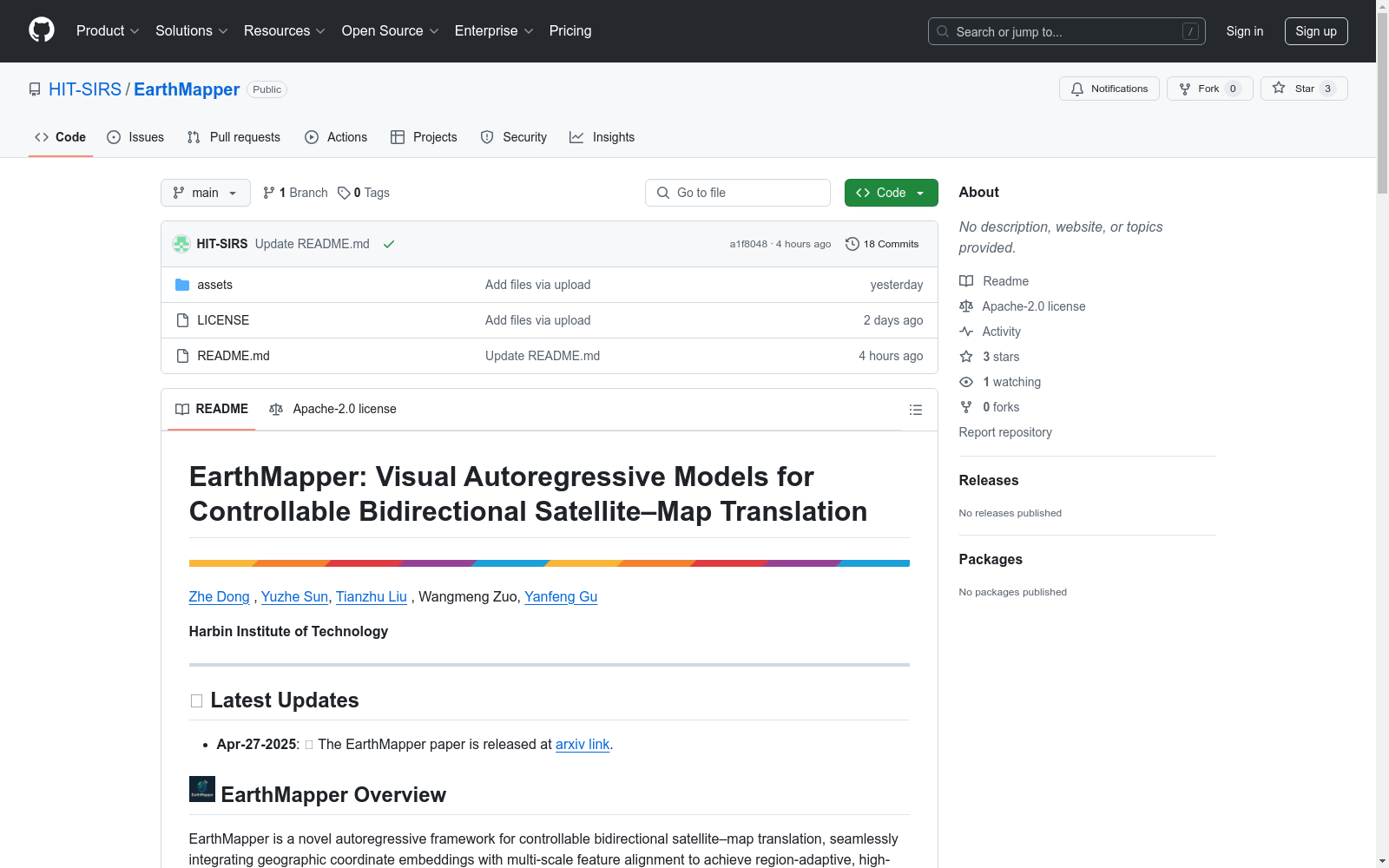Select the README tab in file viewer
Viewport: 1389px width, 868px height.
point(212,409)
